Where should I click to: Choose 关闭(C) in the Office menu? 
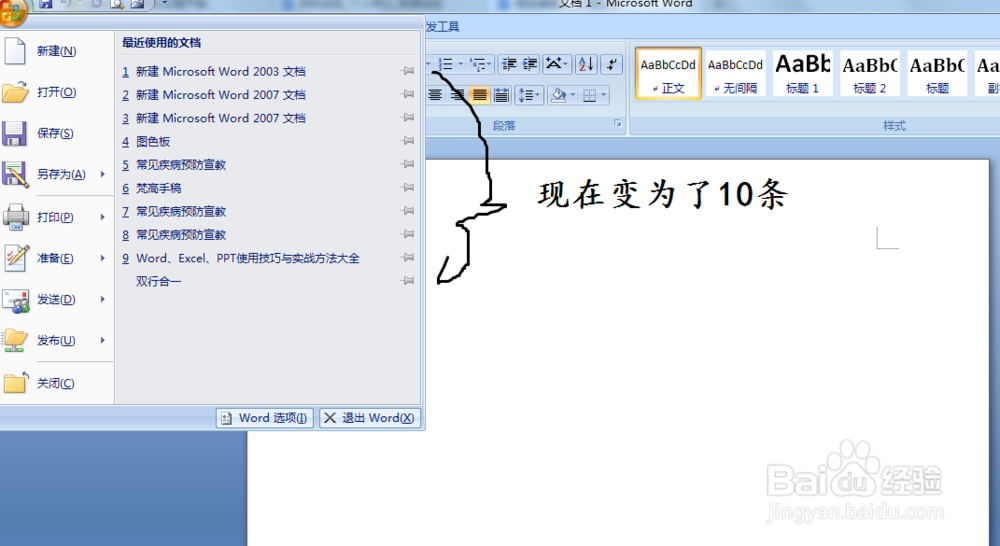pyautogui.click(x=56, y=383)
